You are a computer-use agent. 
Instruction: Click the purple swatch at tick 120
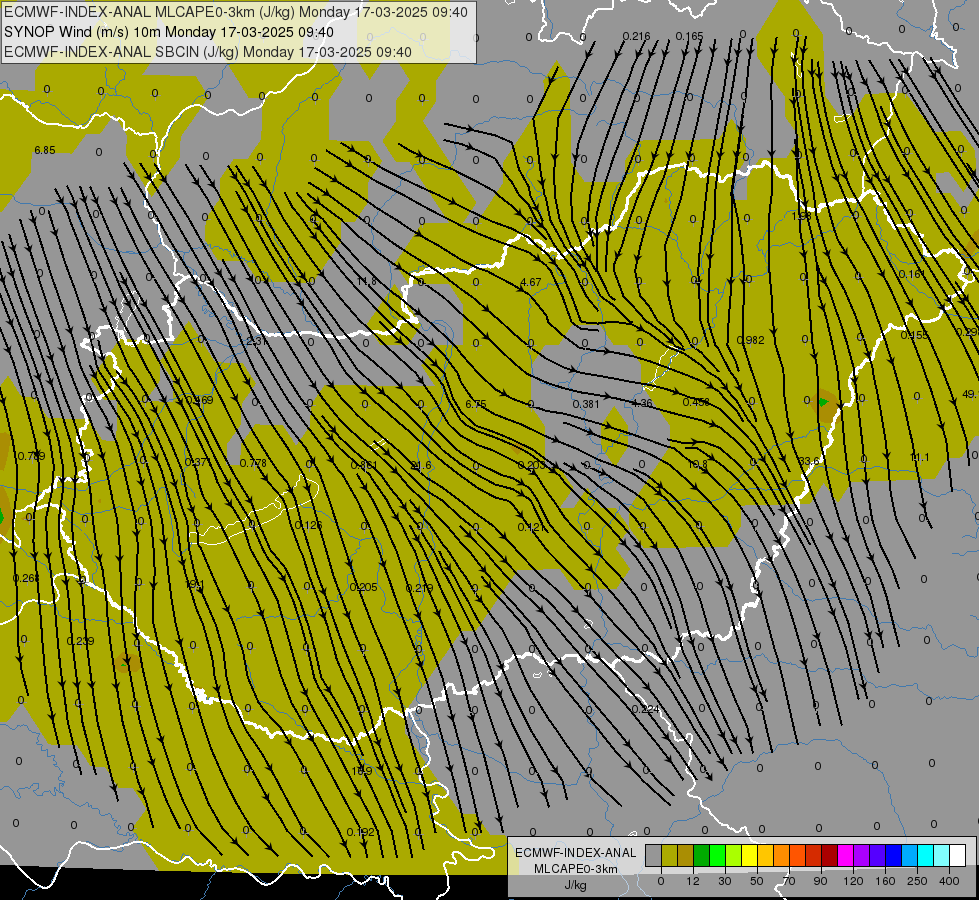(x=862, y=855)
